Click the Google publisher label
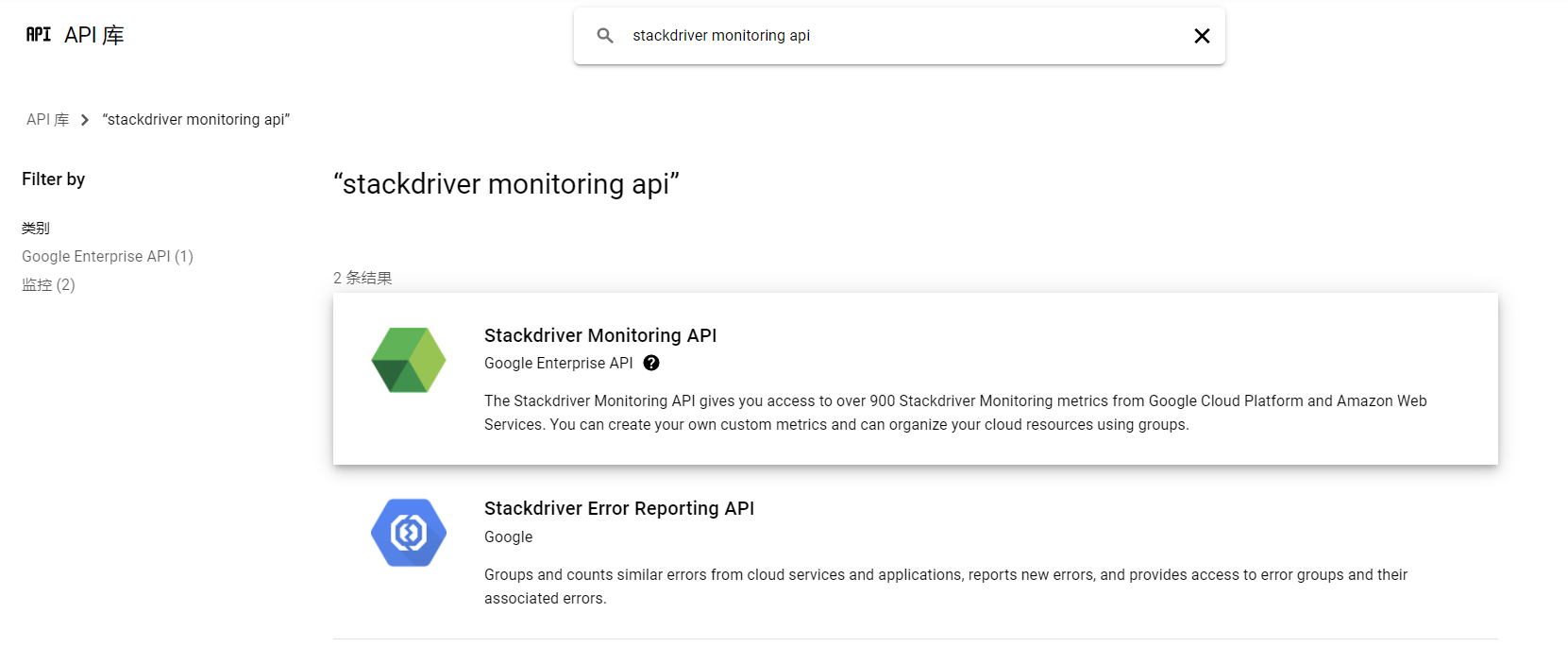The image size is (1568, 664). click(509, 537)
